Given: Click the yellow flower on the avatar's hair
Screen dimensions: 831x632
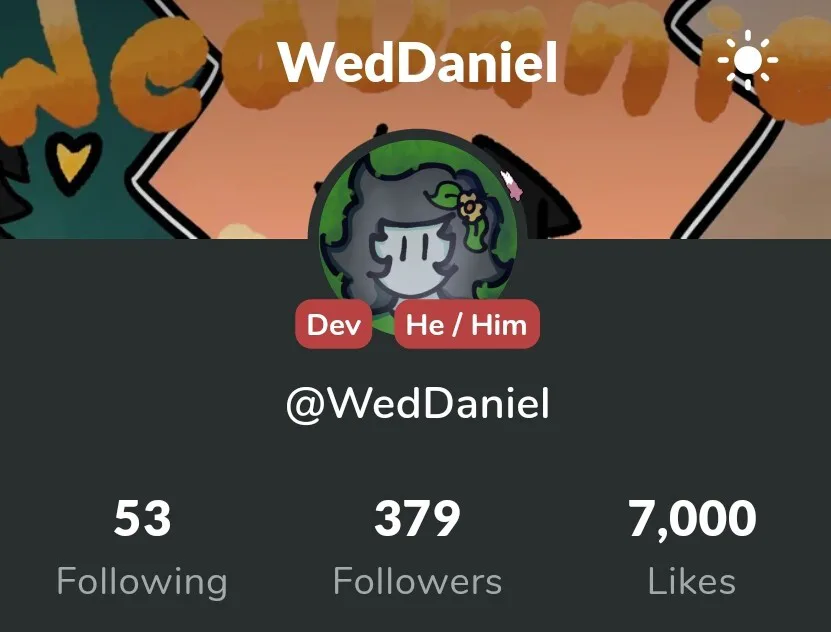Looking at the screenshot, I should (x=468, y=207).
